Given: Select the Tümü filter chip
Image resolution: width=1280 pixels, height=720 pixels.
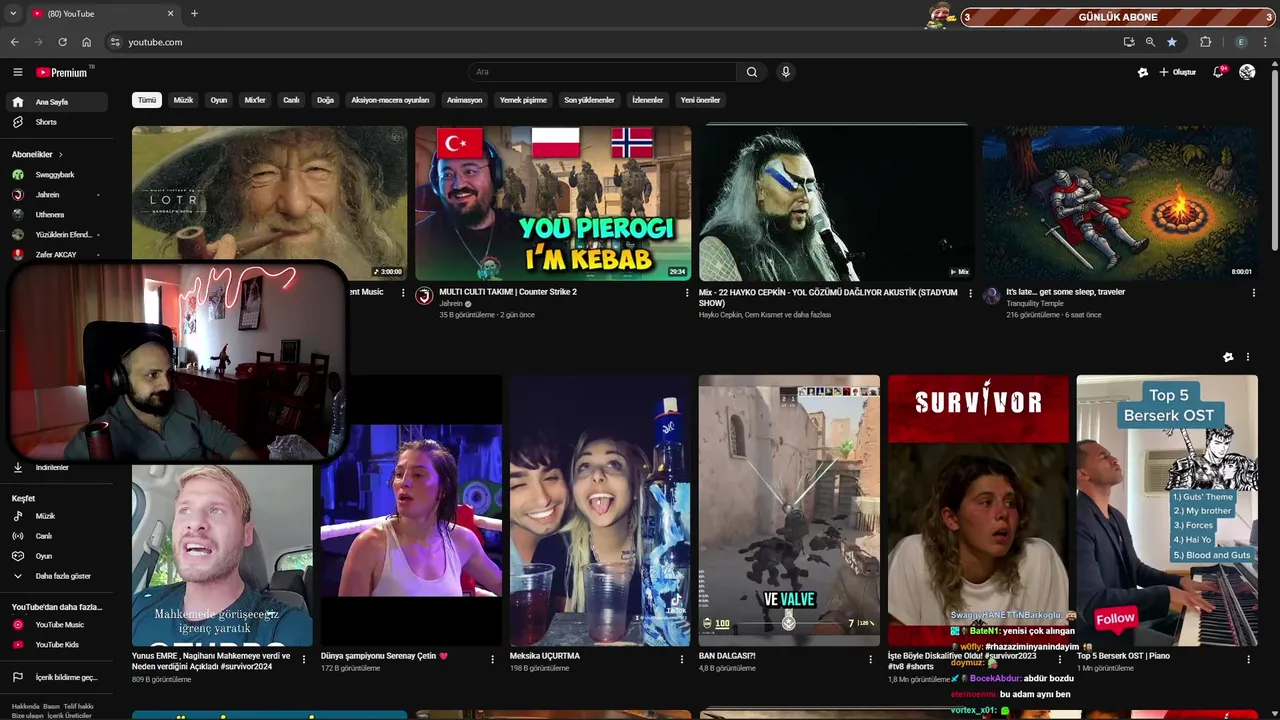Looking at the screenshot, I should [x=147, y=100].
